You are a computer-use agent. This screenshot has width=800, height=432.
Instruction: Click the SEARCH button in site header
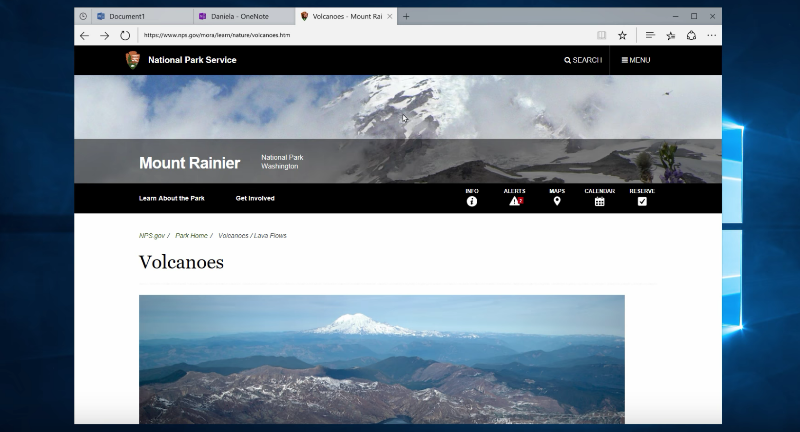[583, 60]
